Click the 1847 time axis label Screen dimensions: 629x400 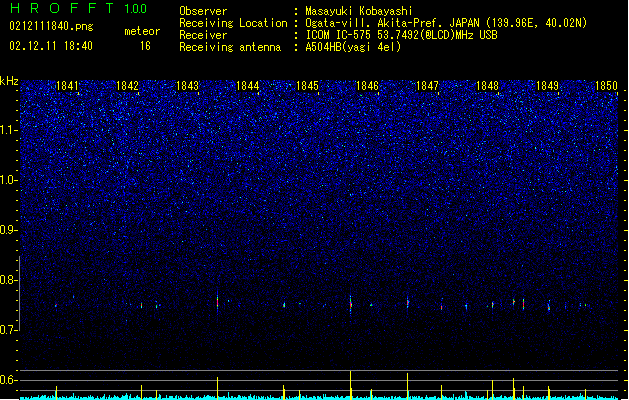click(428, 86)
